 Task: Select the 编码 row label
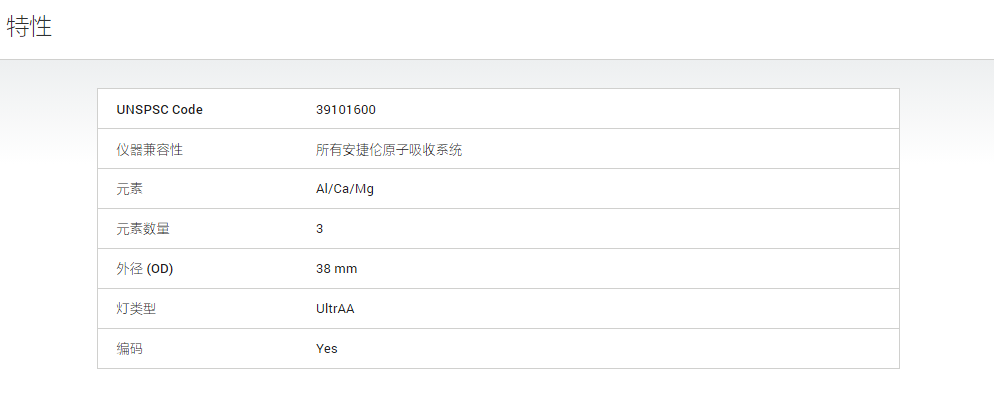point(130,349)
